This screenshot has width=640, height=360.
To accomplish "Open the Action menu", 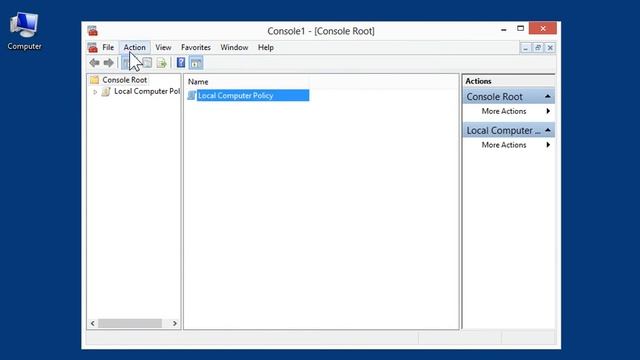I will 135,47.
